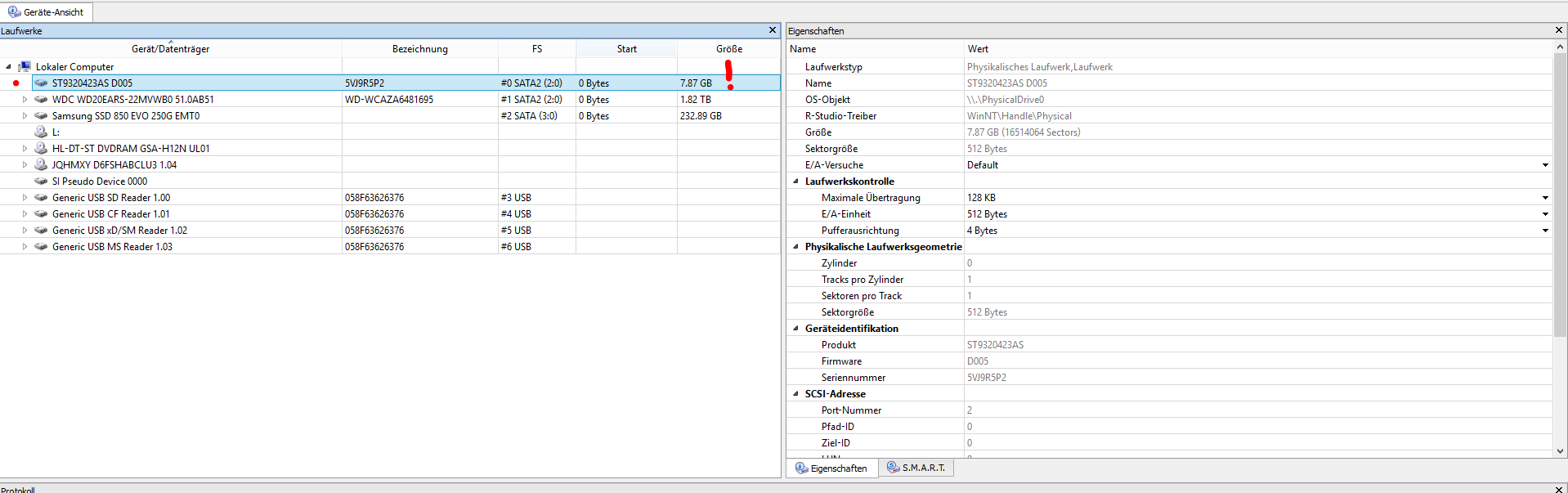Click the Generic USB SD Reader icon
The image size is (1568, 493).
[x=41, y=198]
